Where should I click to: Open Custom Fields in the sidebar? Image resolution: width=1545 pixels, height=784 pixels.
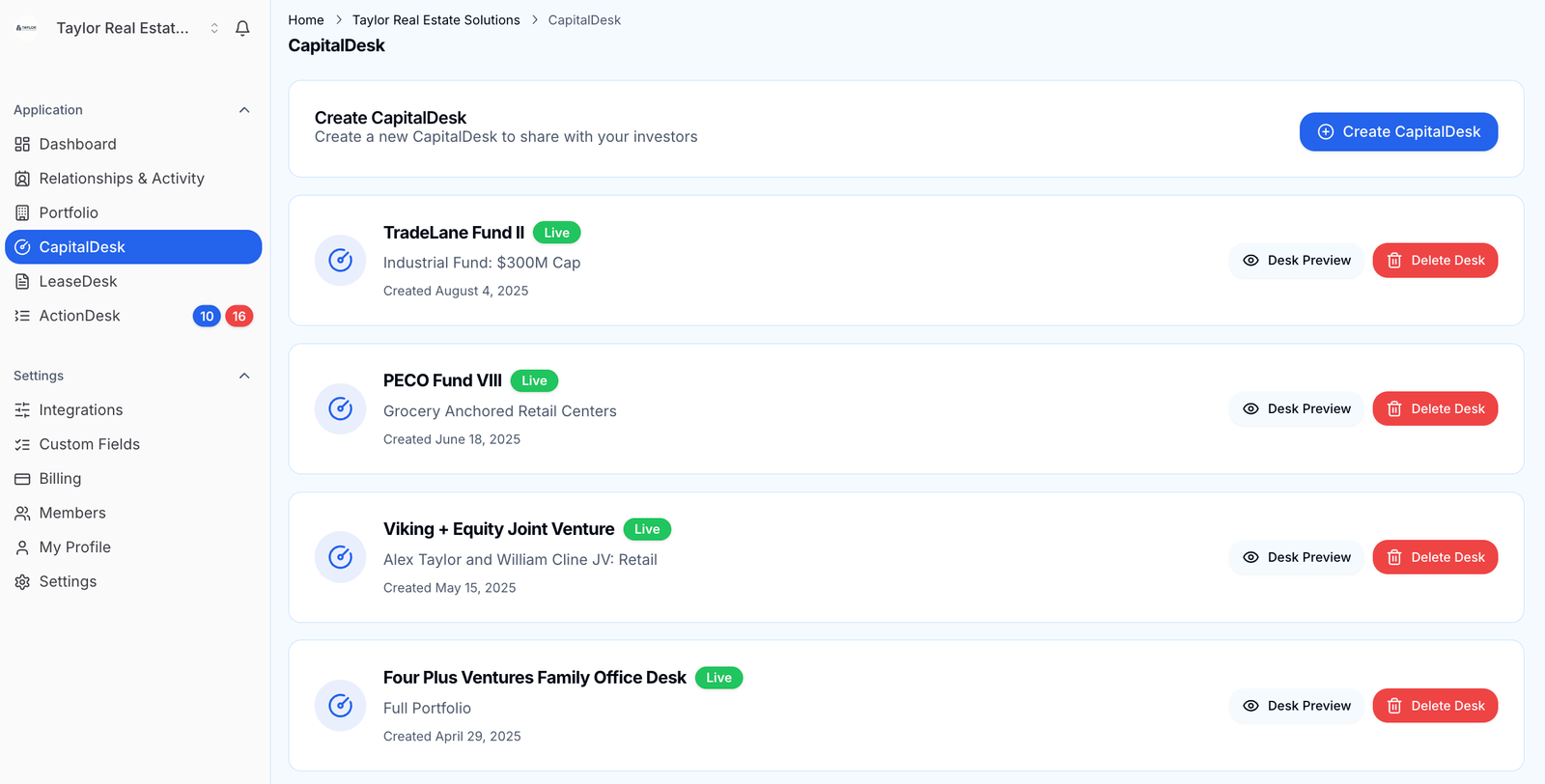89,444
